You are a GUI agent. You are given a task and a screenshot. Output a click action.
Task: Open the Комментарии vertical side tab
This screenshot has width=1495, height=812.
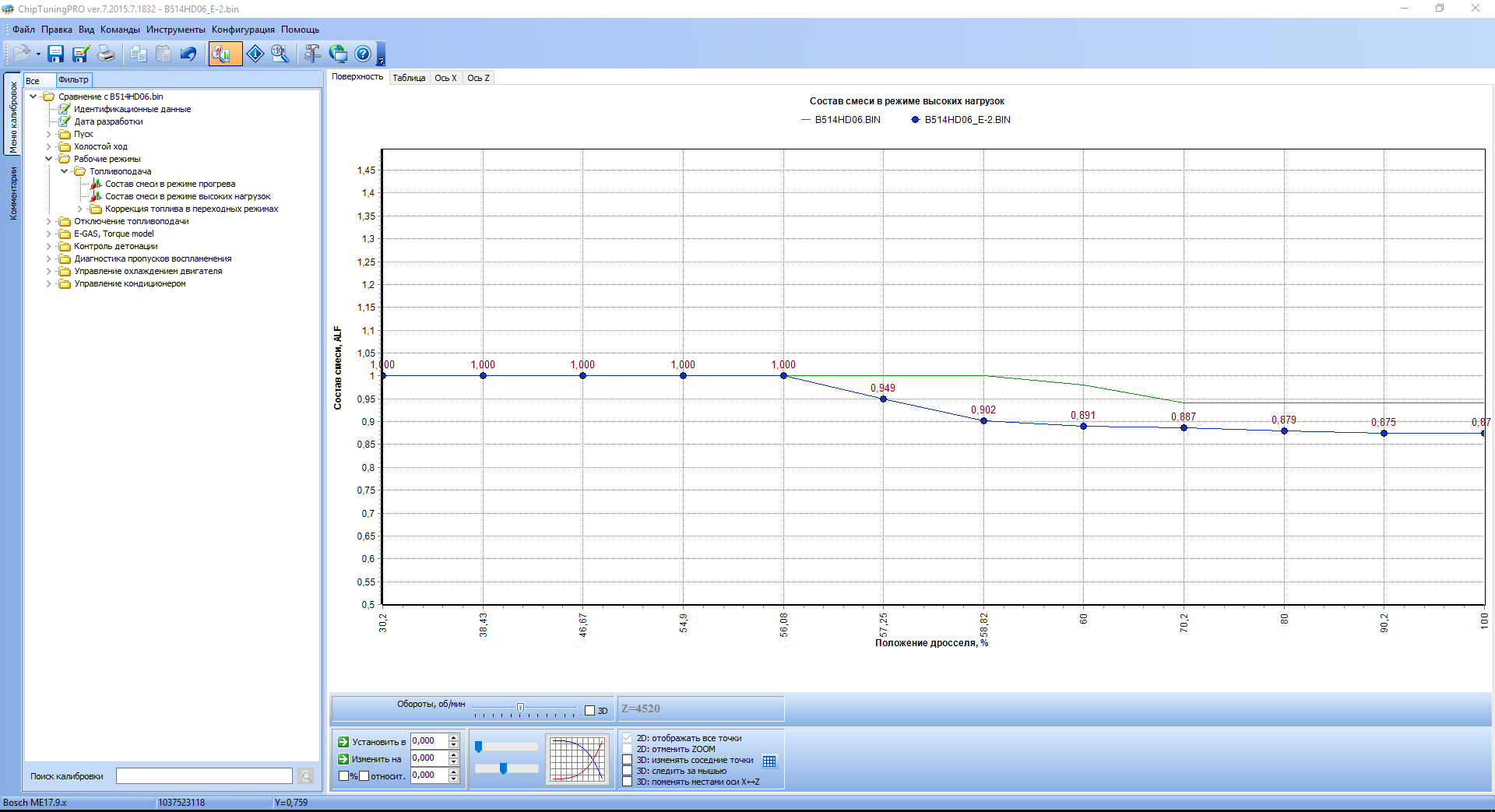pos(13,193)
